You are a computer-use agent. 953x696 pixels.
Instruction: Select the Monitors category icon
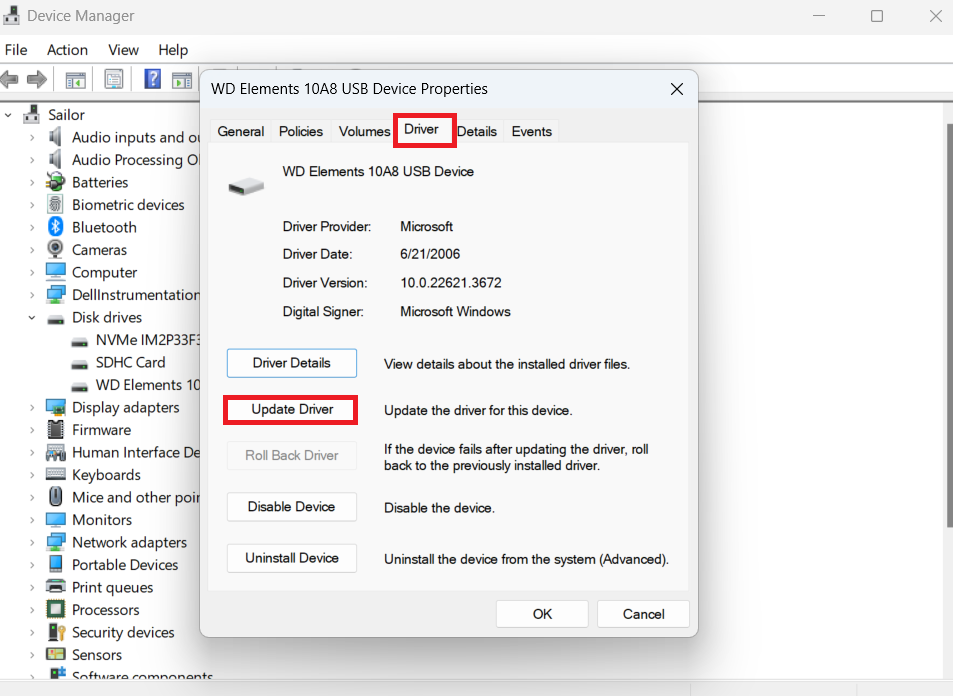55,520
